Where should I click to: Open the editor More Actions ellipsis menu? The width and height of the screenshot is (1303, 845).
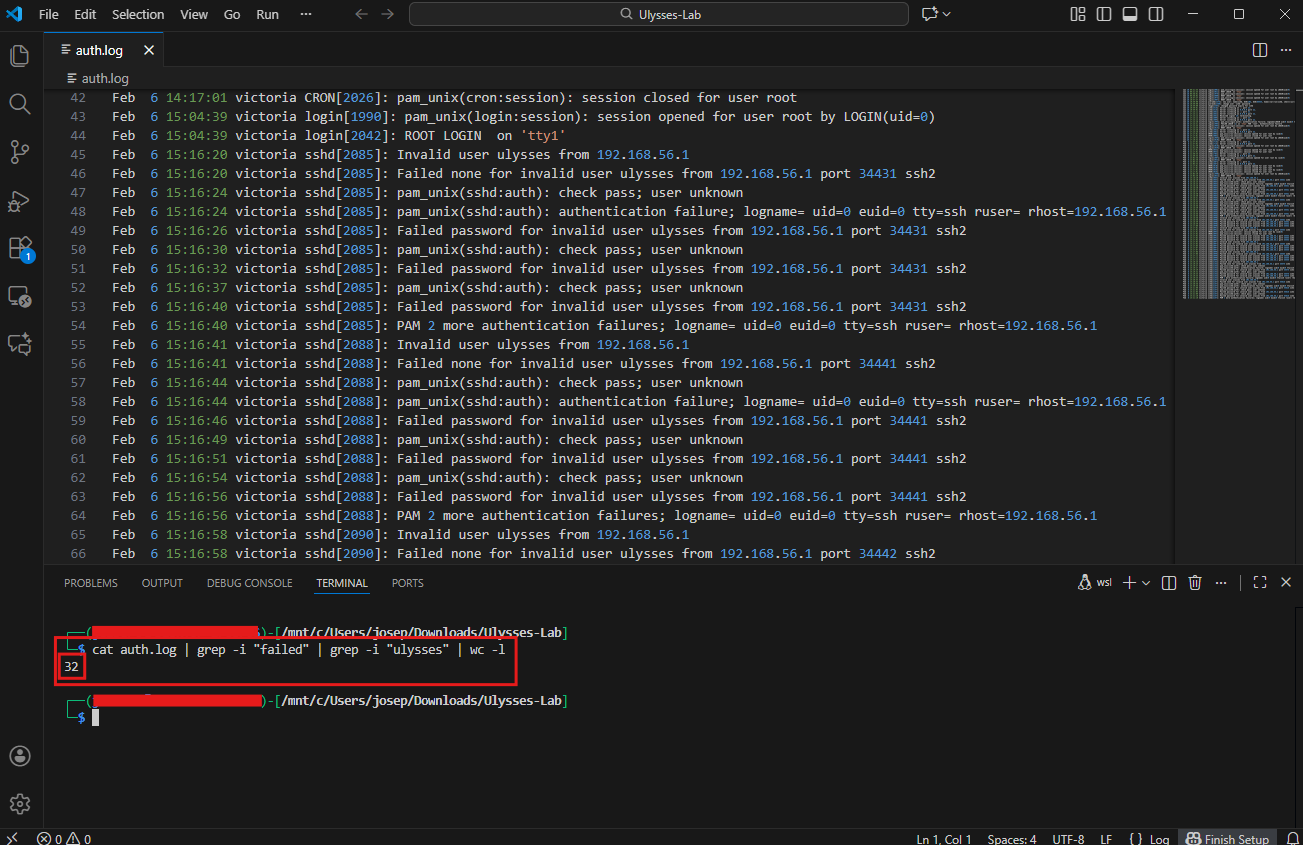click(1286, 50)
